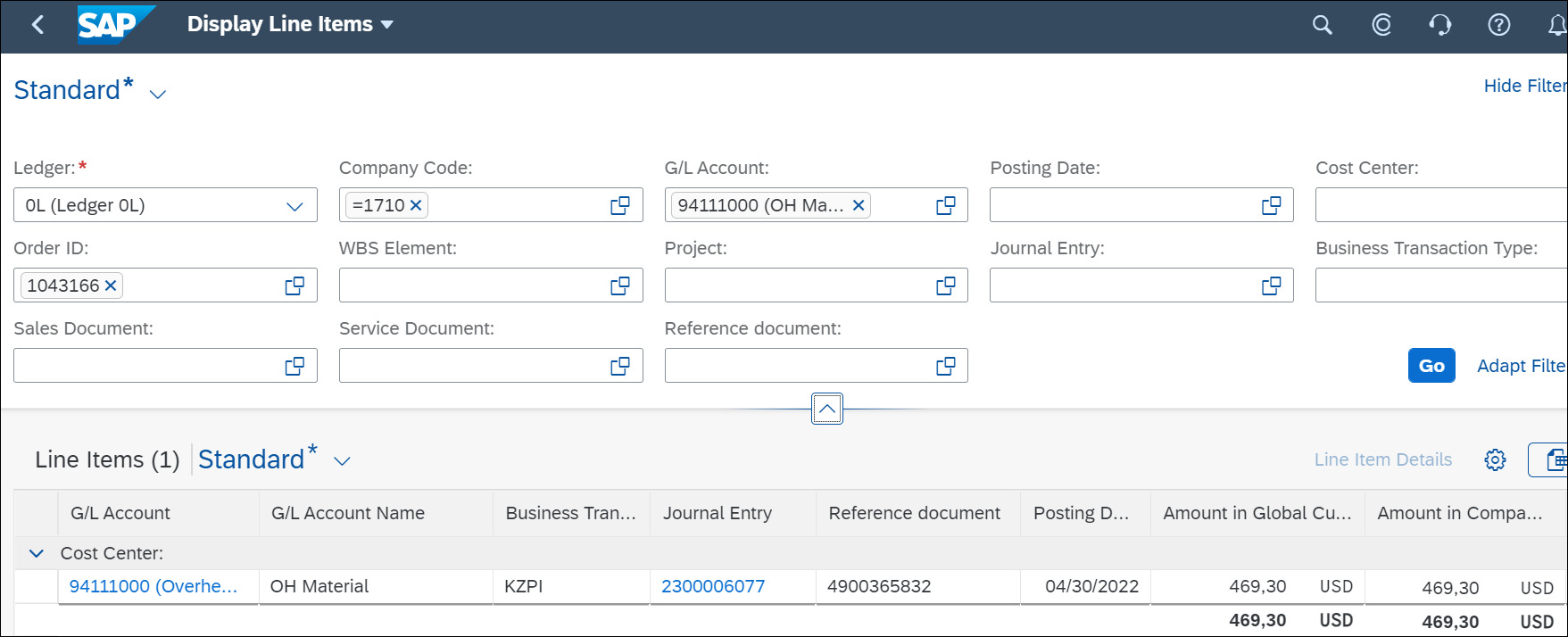Click the notifications bell icon

click(x=1556, y=25)
